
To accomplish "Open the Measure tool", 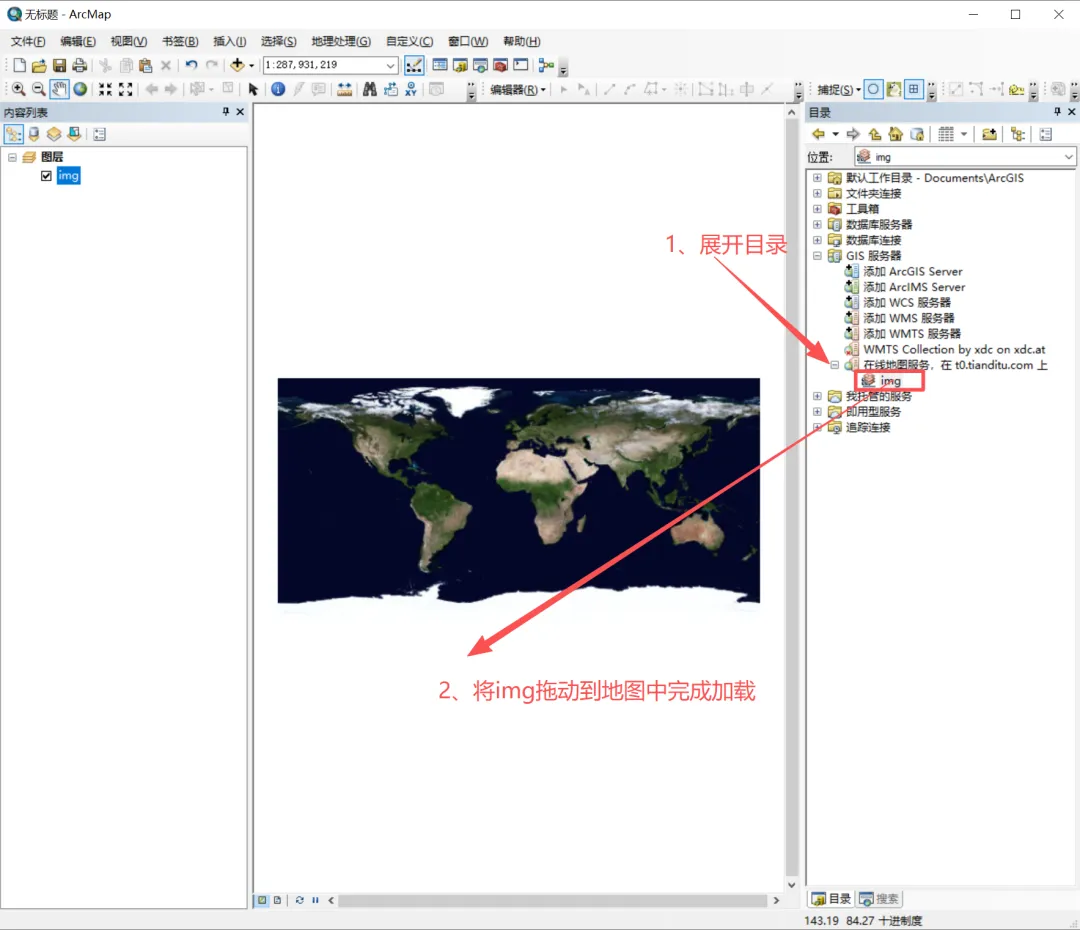I will coord(344,89).
